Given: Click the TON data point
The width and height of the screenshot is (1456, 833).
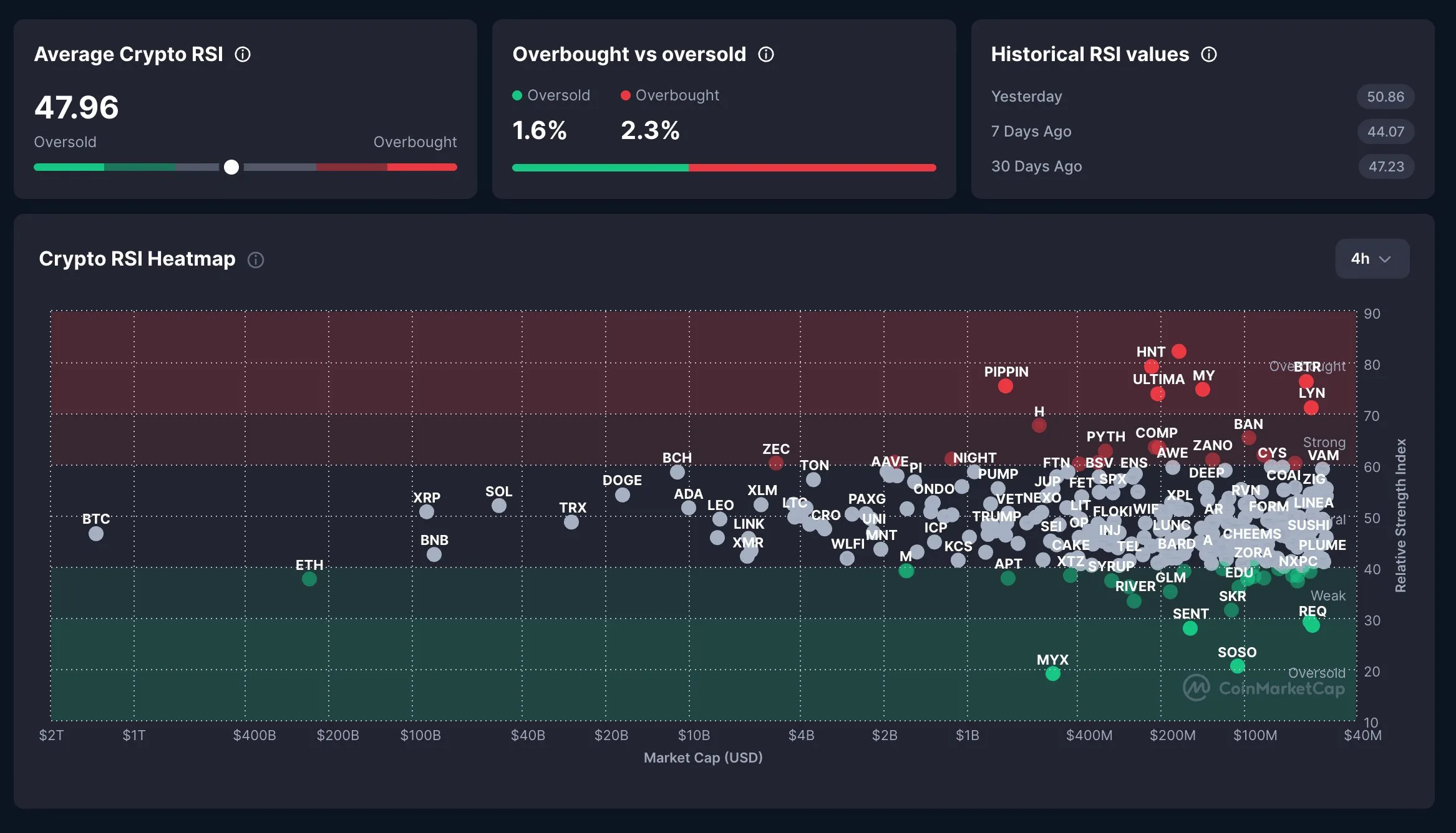Looking at the screenshot, I should tap(813, 479).
